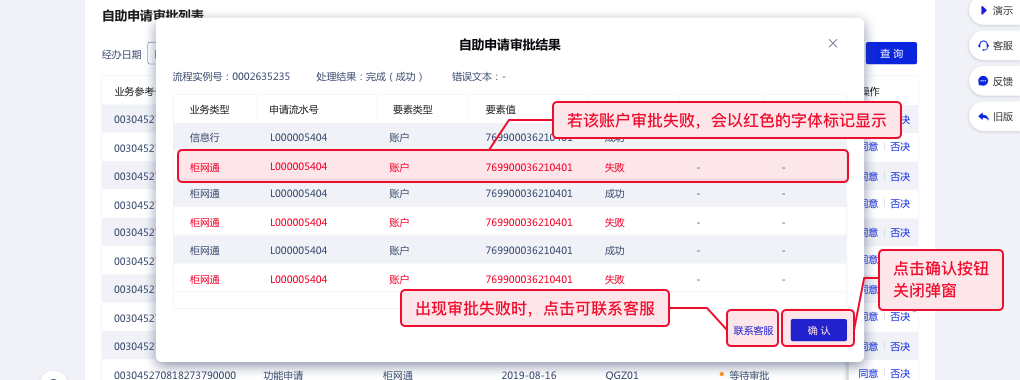Click reference number 0030452708182737900000 in the list

point(175,375)
